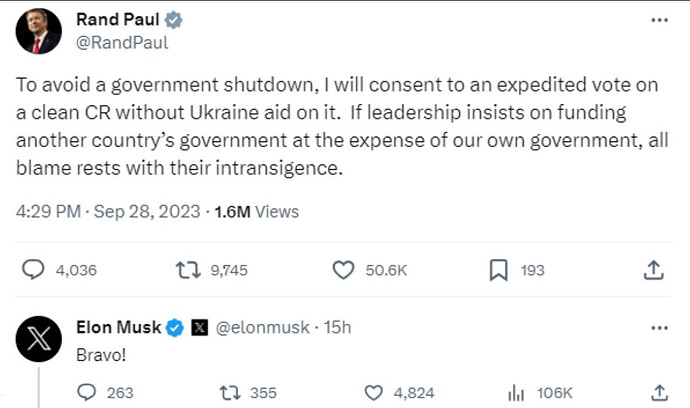Viewport: 690px width, 408px height.
Task: Like Elon Musk's Bravo reply
Action: [x=375, y=393]
